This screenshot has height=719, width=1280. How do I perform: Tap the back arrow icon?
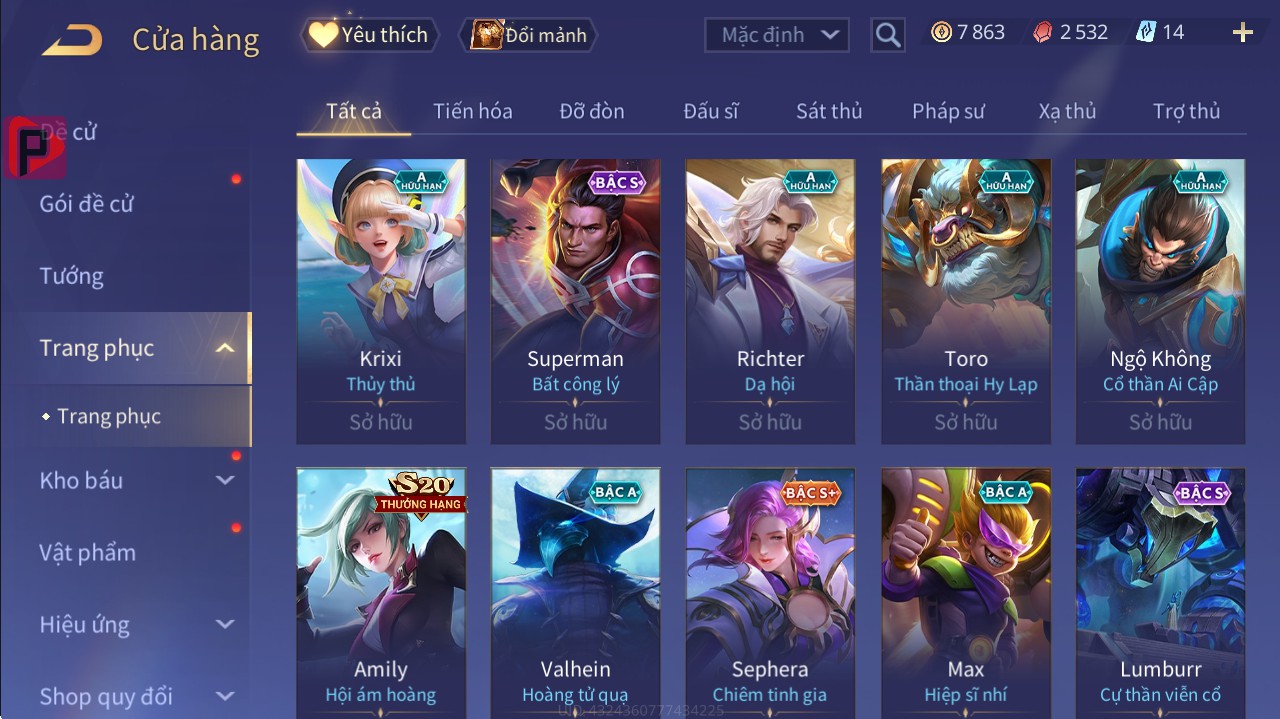[72, 40]
